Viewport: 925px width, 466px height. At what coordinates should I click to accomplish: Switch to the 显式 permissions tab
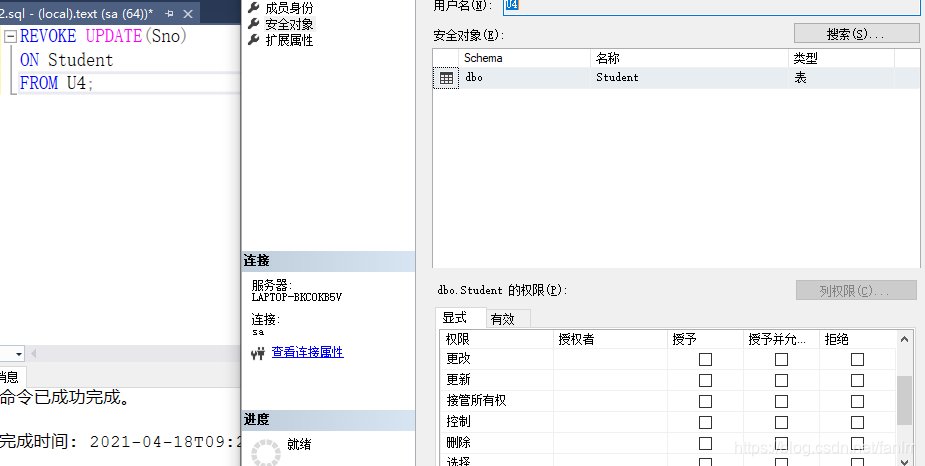(x=461, y=318)
